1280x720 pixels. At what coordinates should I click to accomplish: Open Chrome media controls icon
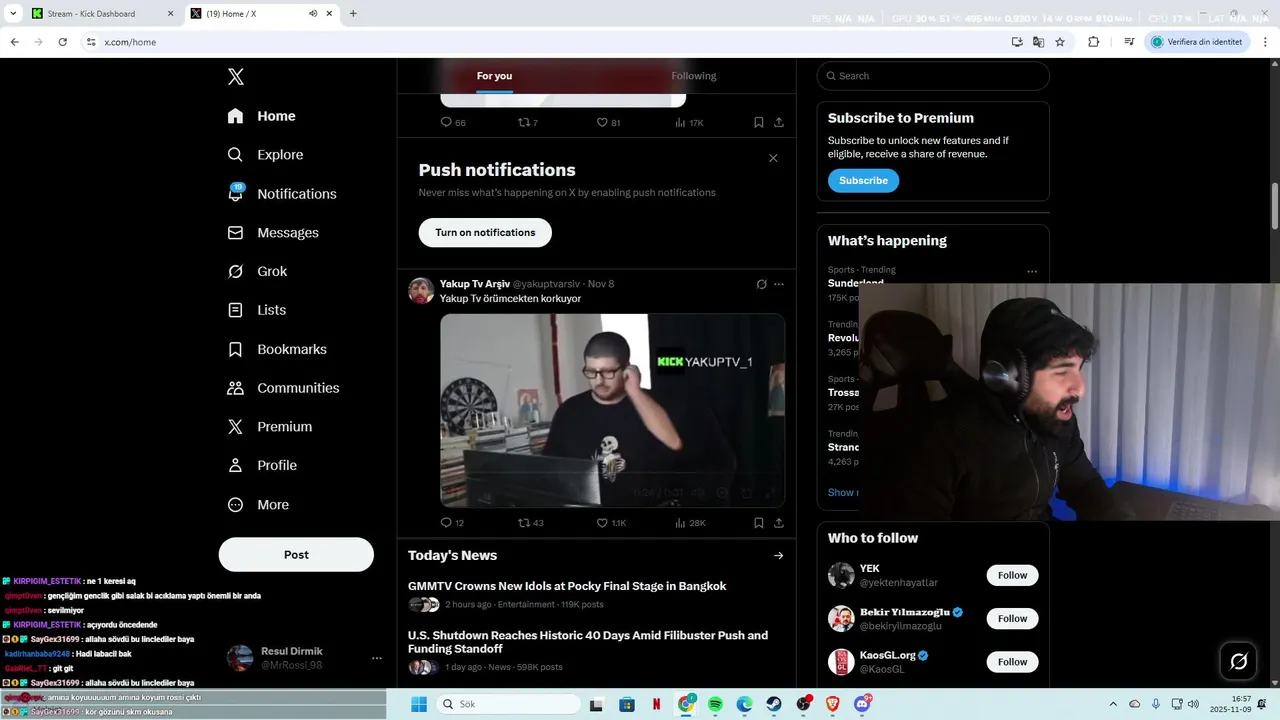pos(1129,42)
